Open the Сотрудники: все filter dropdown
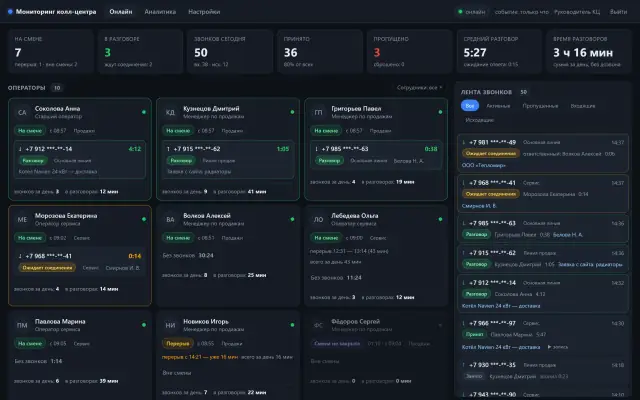640x400 pixels. [x=420, y=87]
